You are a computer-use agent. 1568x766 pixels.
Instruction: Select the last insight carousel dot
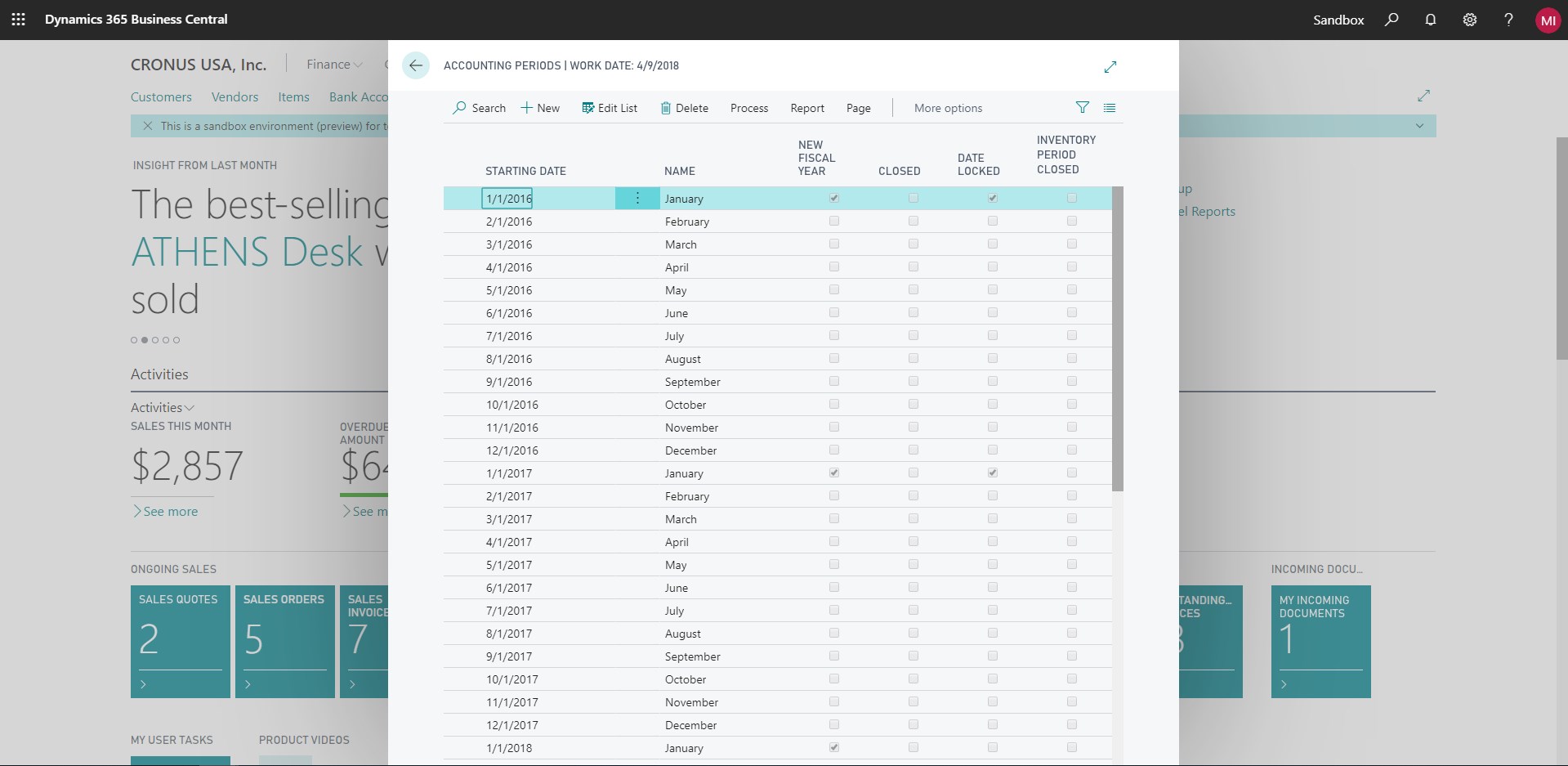point(176,340)
